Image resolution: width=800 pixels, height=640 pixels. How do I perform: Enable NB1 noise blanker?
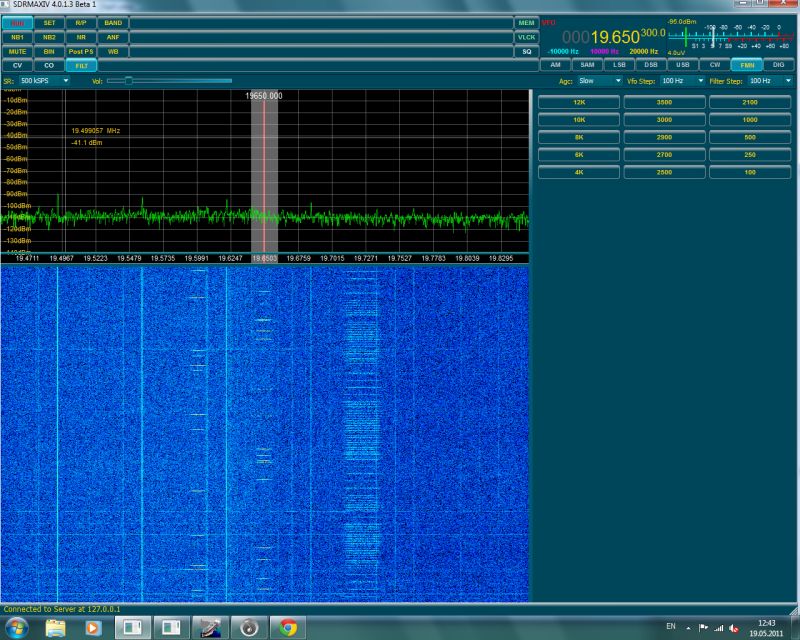[x=17, y=37]
